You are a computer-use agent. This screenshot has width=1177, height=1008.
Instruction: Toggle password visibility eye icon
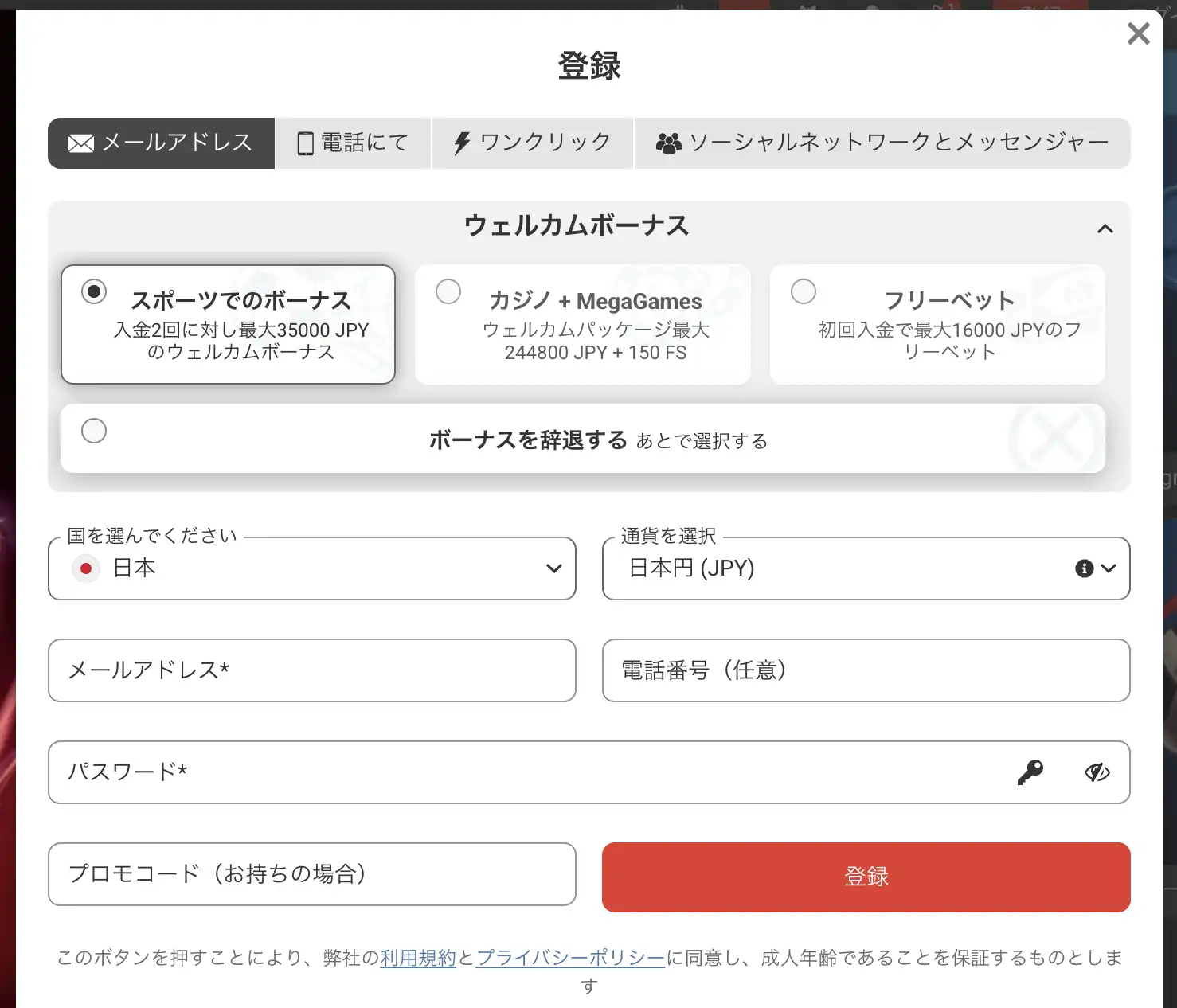[x=1097, y=772]
